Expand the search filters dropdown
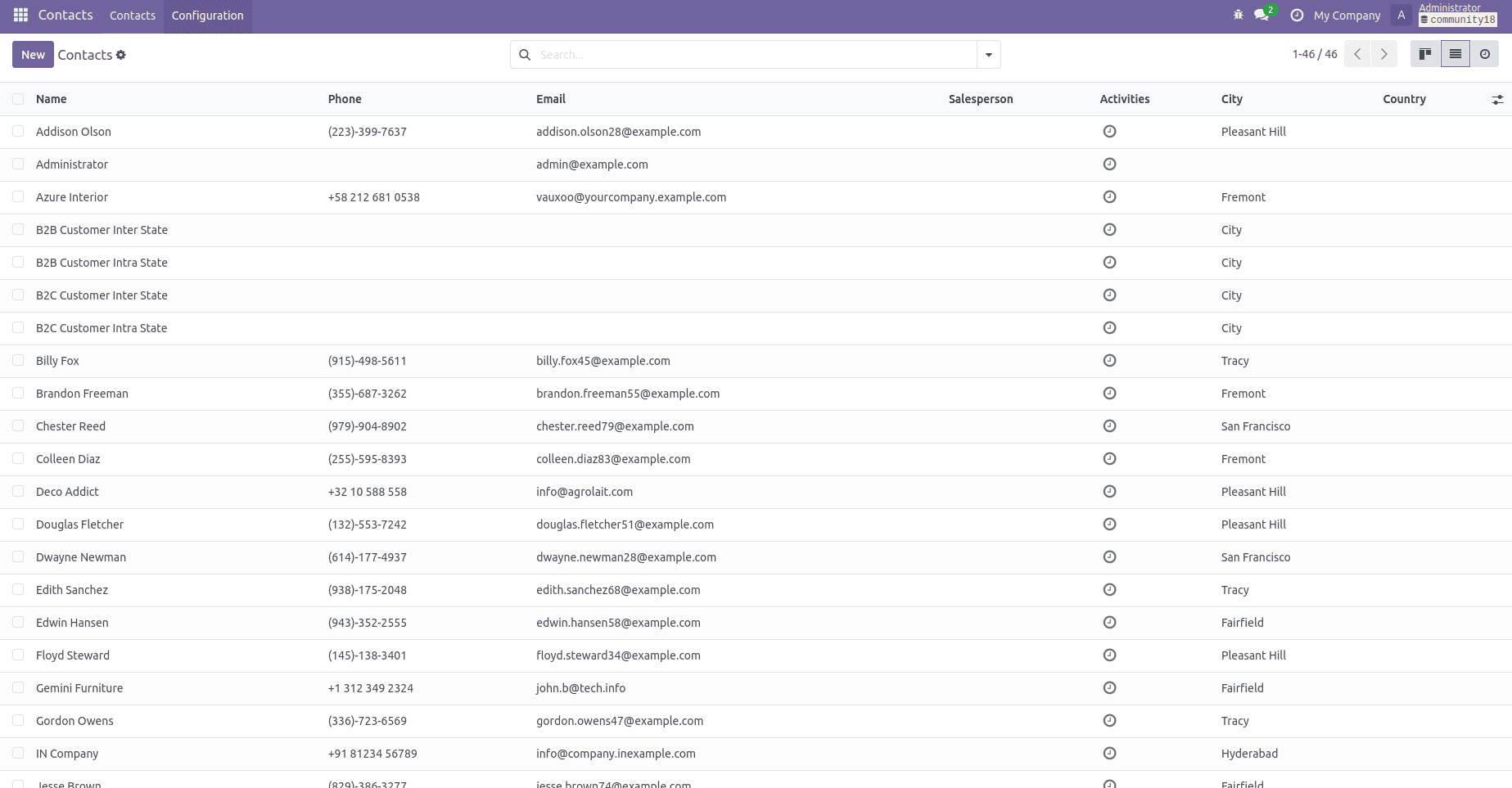The width and height of the screenshot is (1512, 788). [x=988, y=54]
